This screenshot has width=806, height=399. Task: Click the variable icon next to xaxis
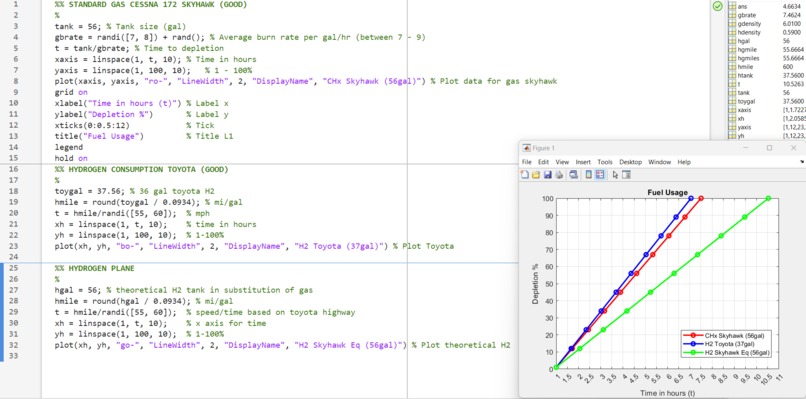(732, 110)
